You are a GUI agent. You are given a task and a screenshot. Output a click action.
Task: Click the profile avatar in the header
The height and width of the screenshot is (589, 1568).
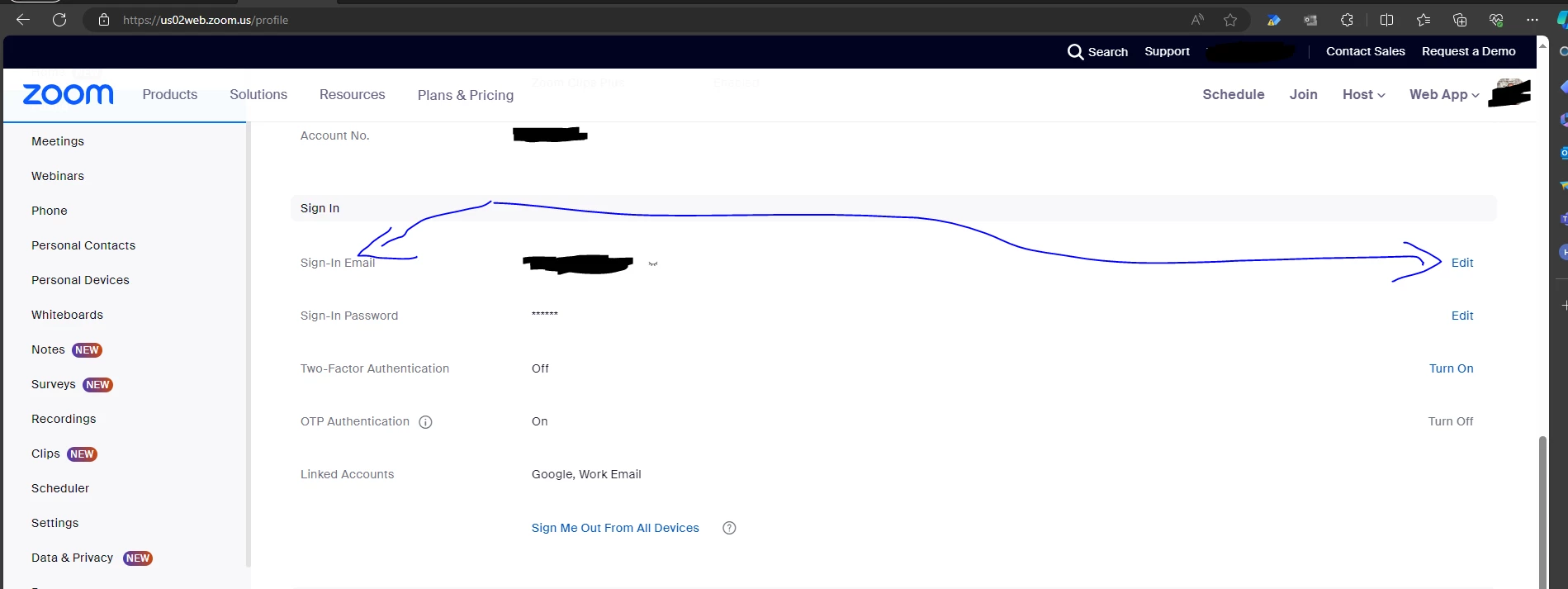click(x=1509, y=93)
